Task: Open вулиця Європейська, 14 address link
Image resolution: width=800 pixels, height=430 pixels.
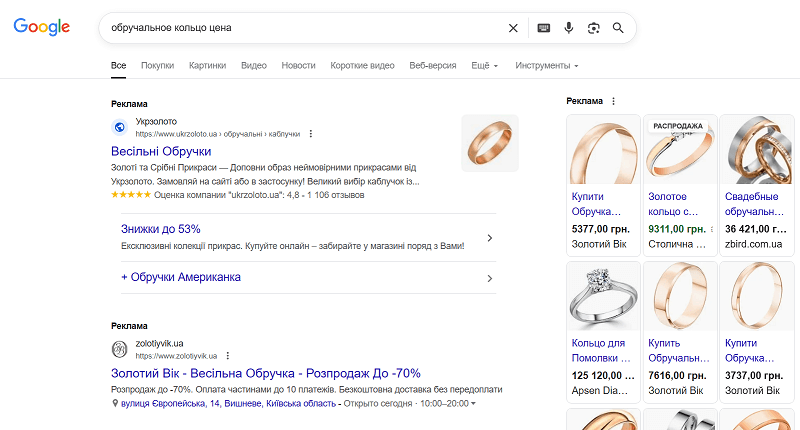Action: pyautogui.click(x=228, y=403)
